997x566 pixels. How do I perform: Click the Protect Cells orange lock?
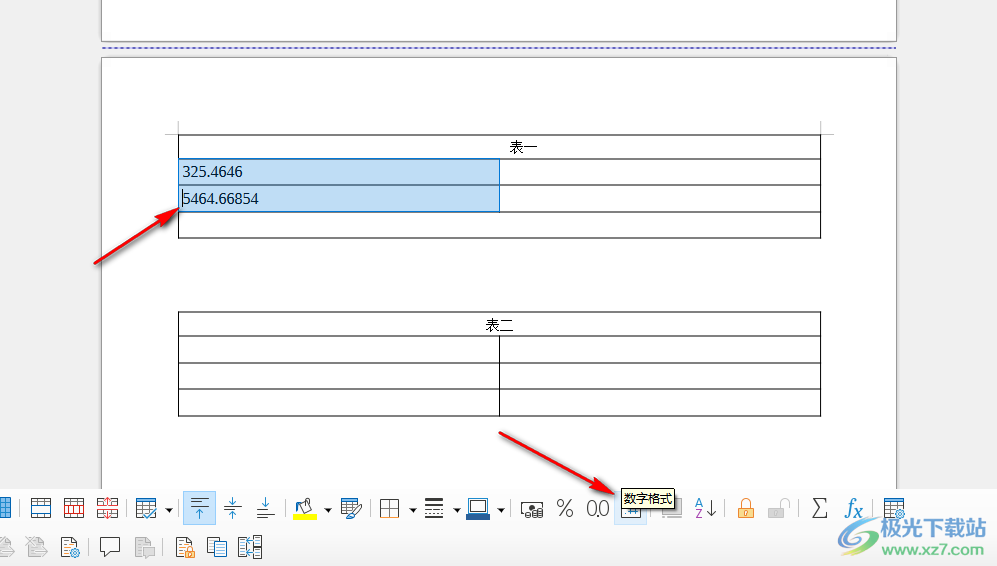tap(746, 509)
